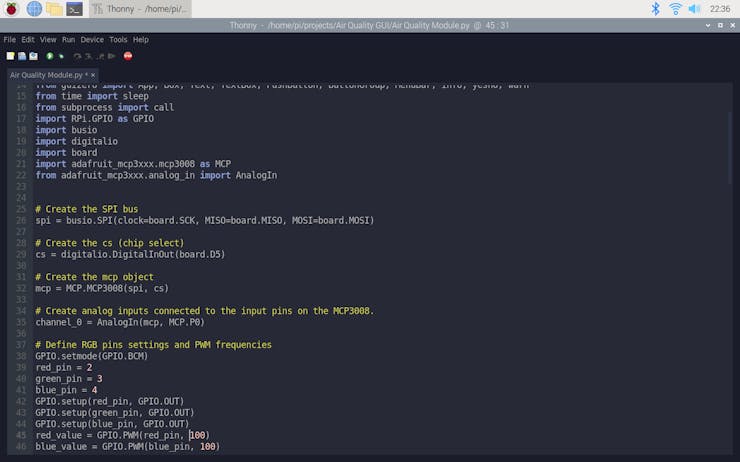Click 'GPIO.setup(red_pin, GPIO.OUT)' line
The image size is (740, 462).
pyautogui.click(x=110, y=402)
